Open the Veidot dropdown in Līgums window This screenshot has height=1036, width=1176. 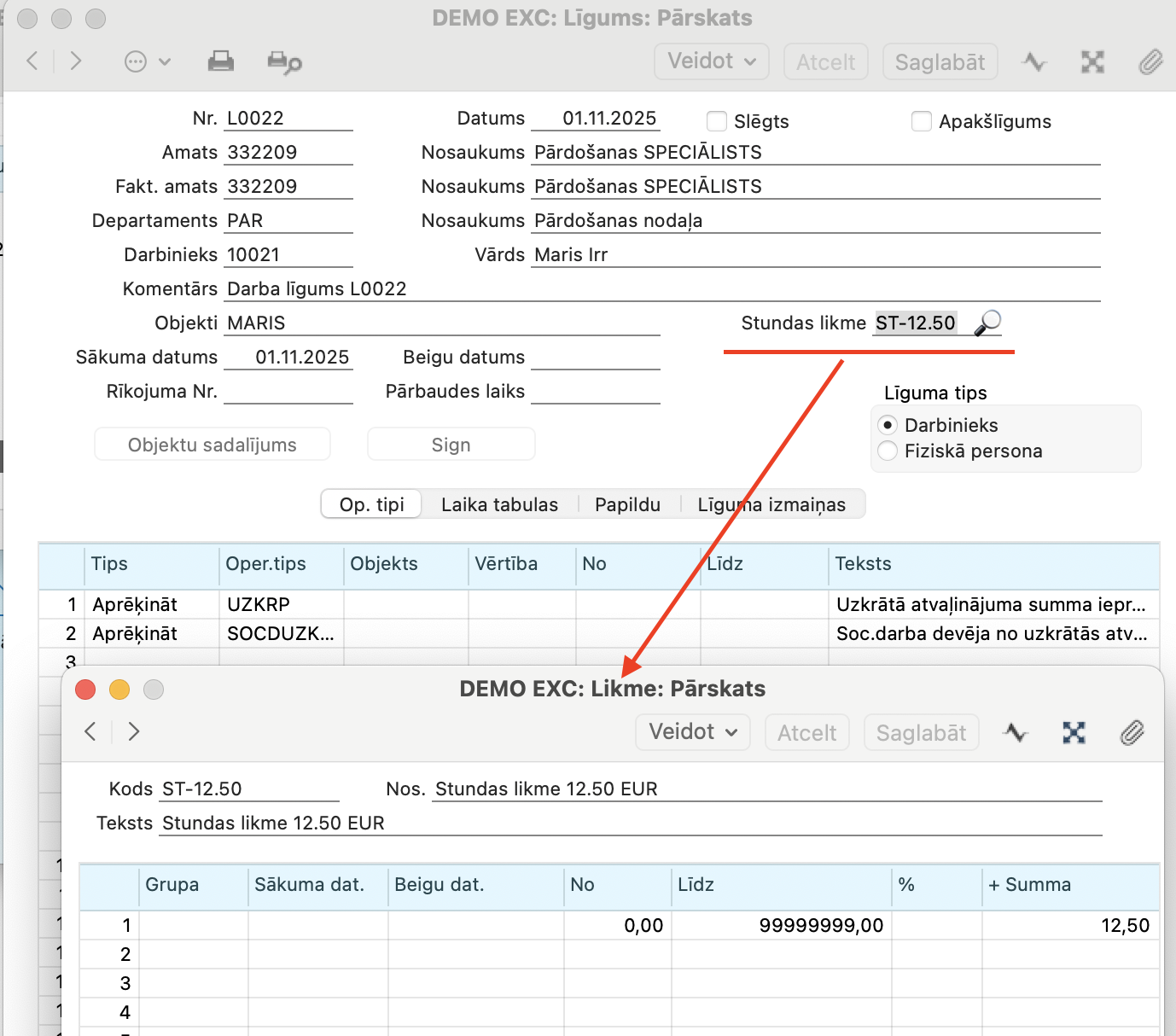(712, 61)
